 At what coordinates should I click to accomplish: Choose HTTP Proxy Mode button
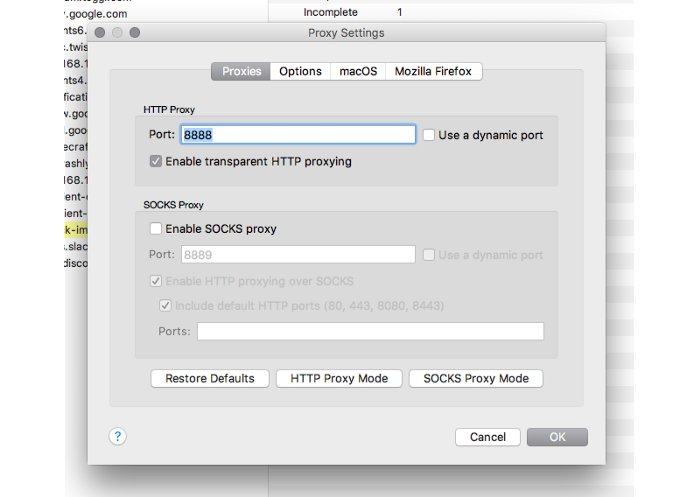pos(339,379)
